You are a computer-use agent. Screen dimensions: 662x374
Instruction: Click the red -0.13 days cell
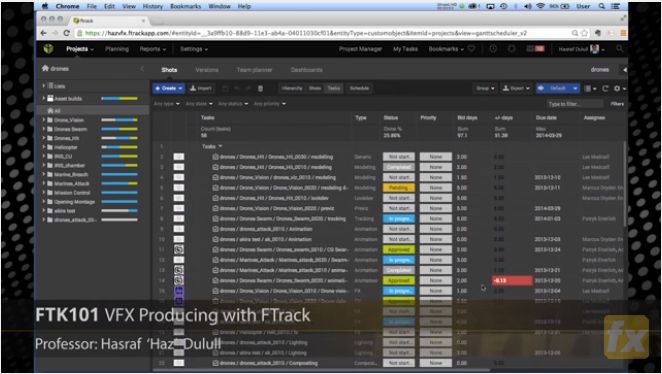coord(512,281)
